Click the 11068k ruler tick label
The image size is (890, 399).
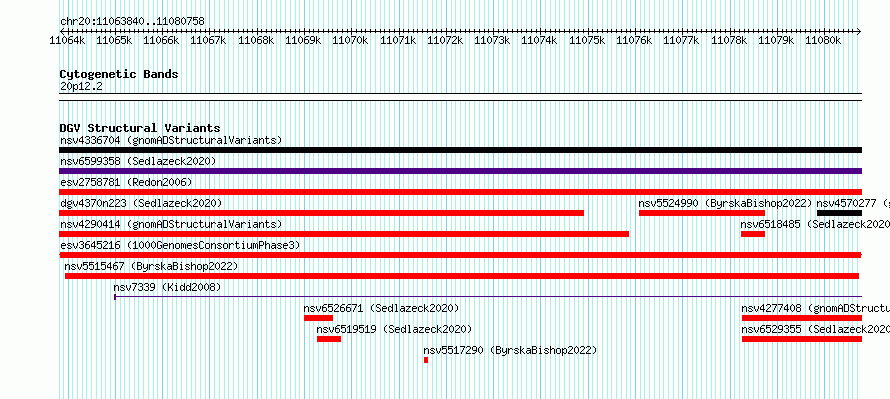pos(257,40)
